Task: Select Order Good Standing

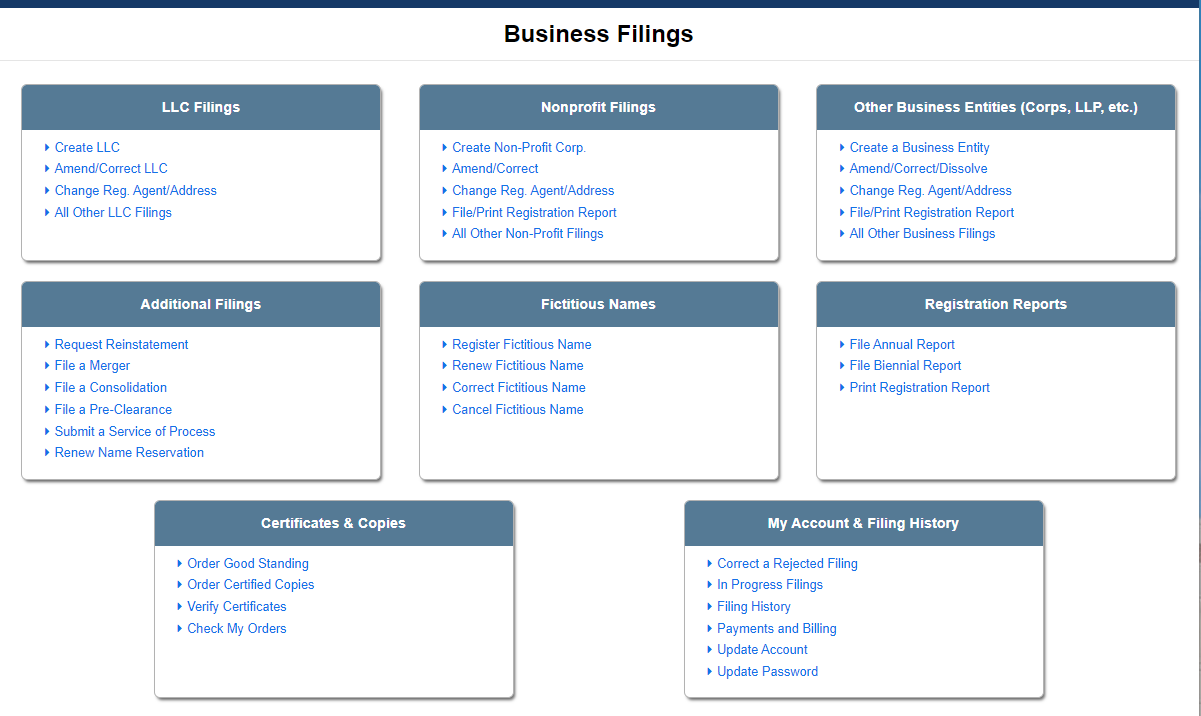Action: (x=247, y=563)
